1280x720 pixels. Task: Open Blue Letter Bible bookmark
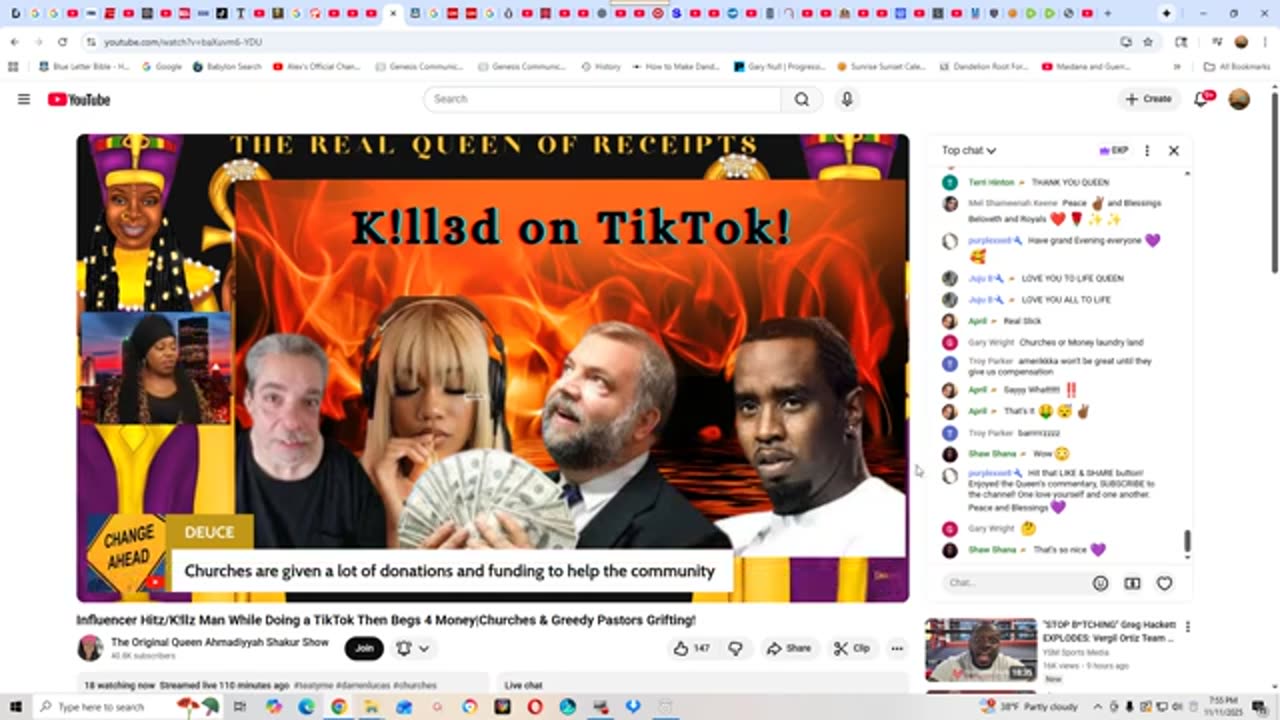(x=84, y=66)
